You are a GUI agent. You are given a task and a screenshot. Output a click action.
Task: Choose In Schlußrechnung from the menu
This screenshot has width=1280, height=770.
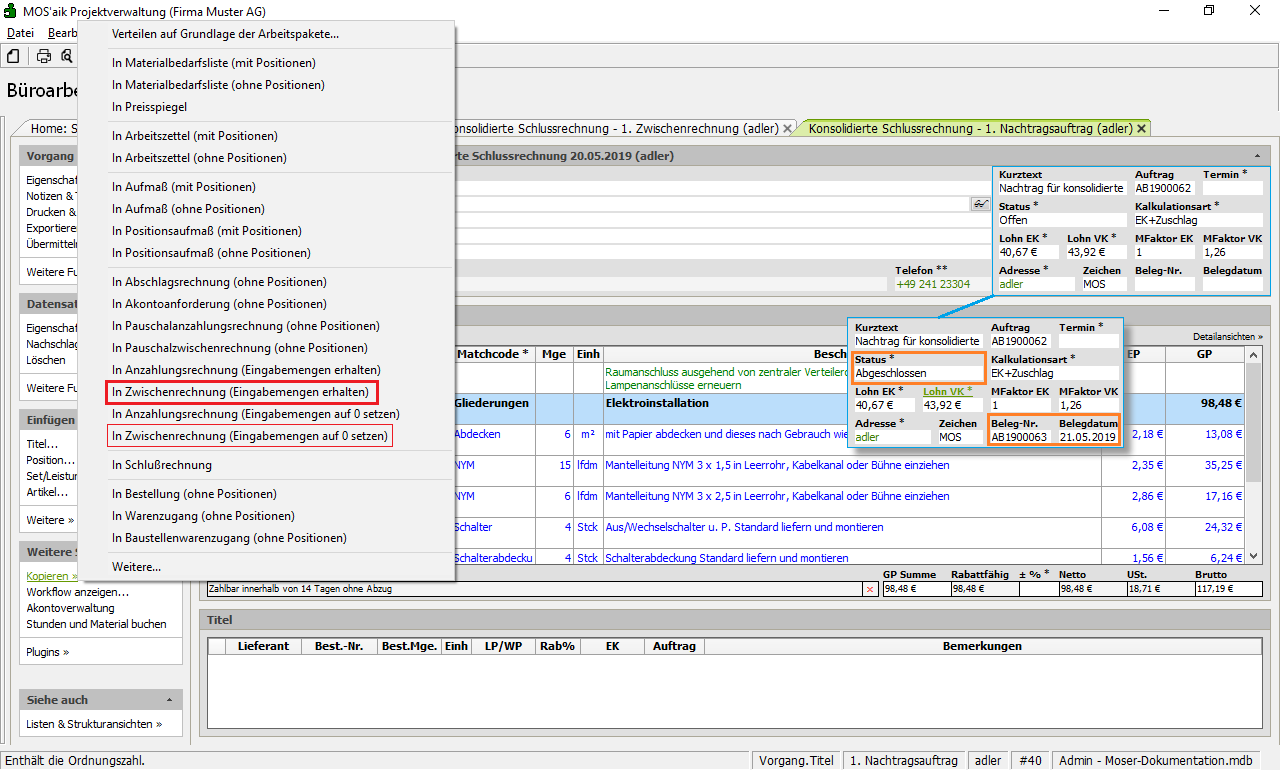pos(162,465)
